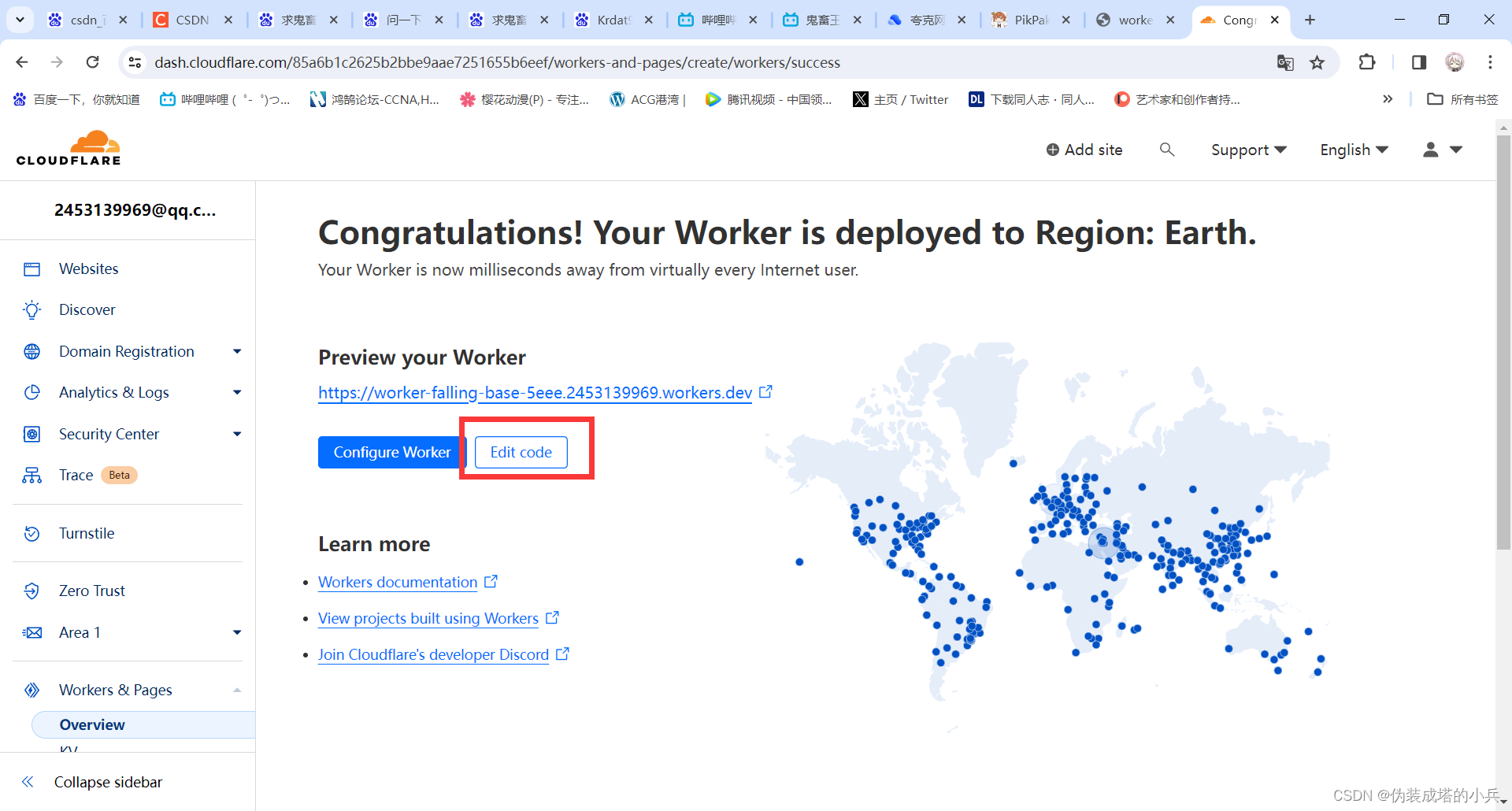Open the Turnstile icon
Viewport: 1512px width, 811px height.
(x=31, y=533)
